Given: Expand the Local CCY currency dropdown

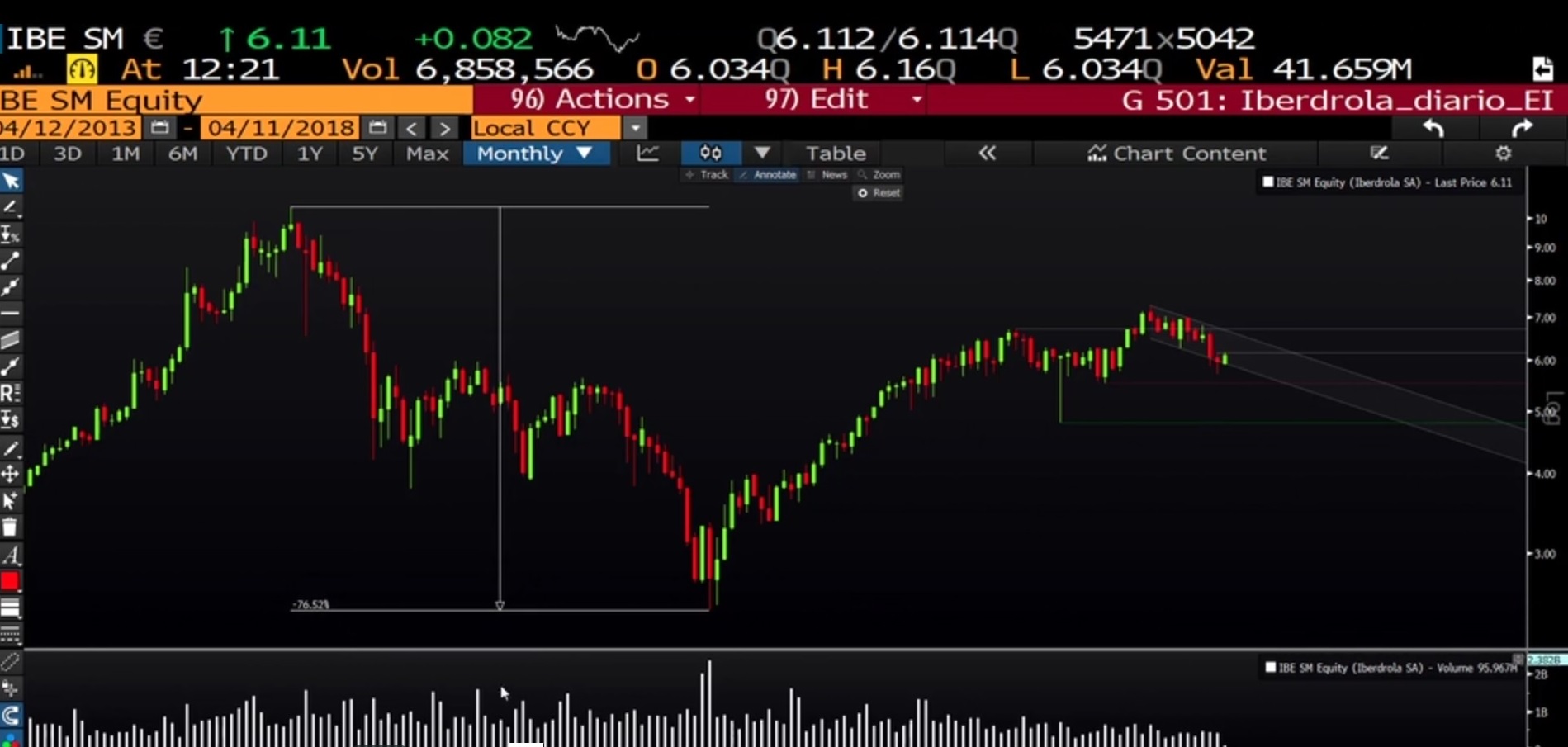Looking at the screenshot, I should [634, 129].
